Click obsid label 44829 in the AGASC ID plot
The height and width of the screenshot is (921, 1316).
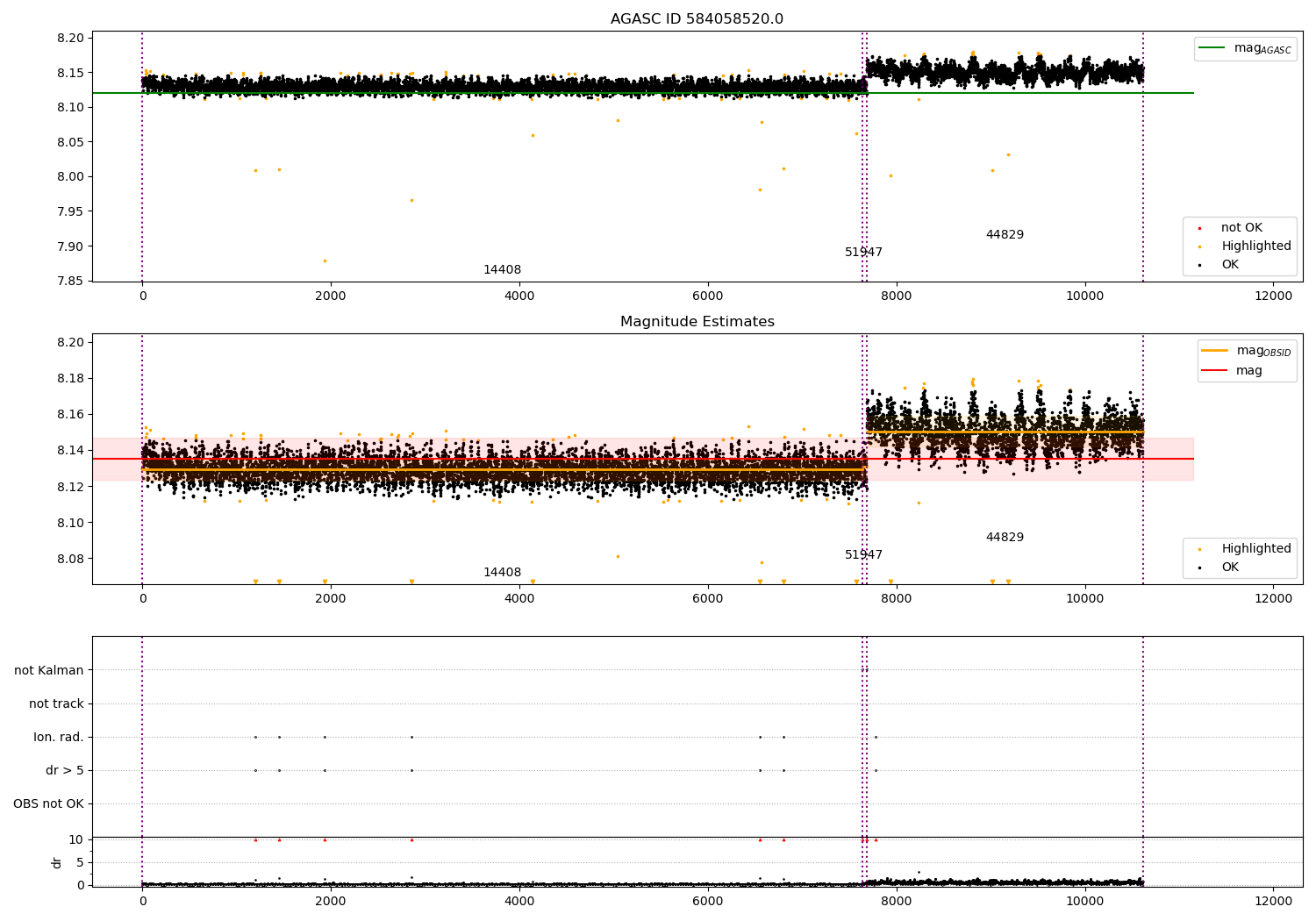1005,235
